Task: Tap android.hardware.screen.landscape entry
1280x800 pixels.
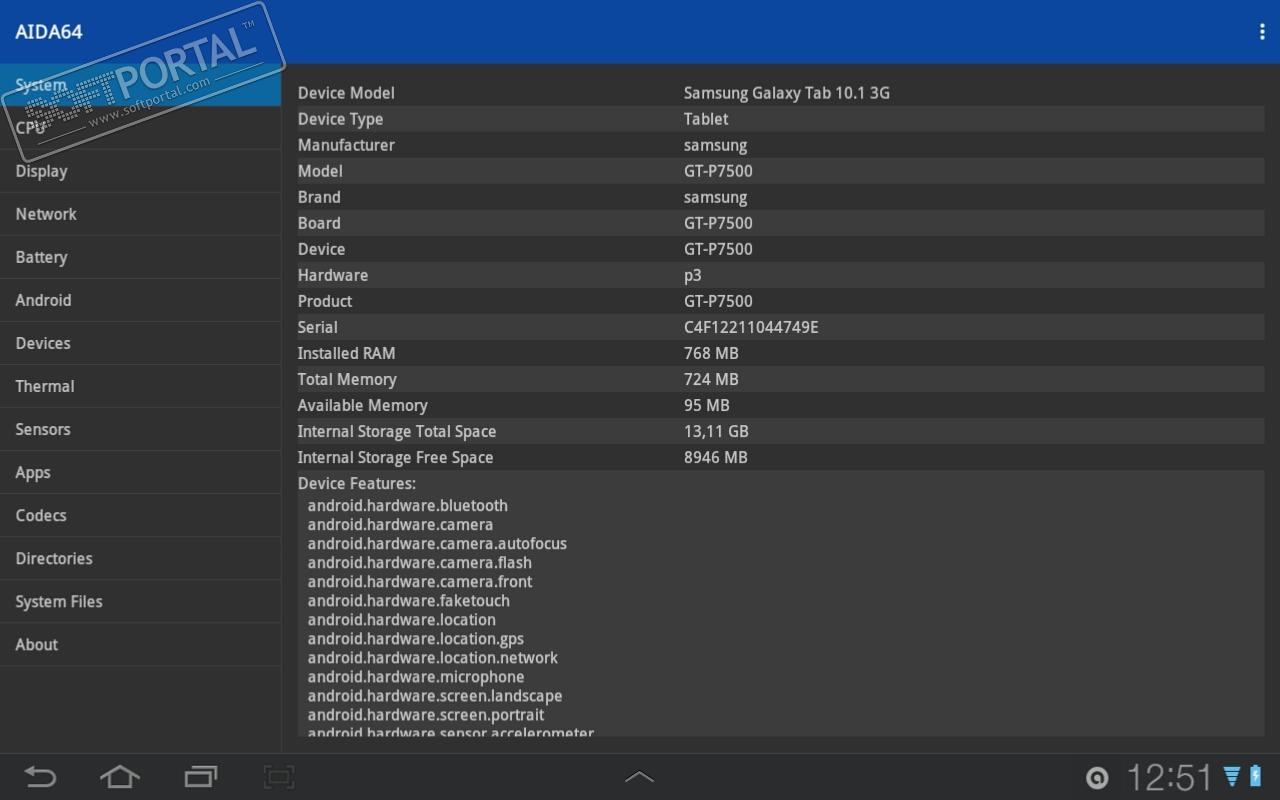Action: [x=435, y=696]
